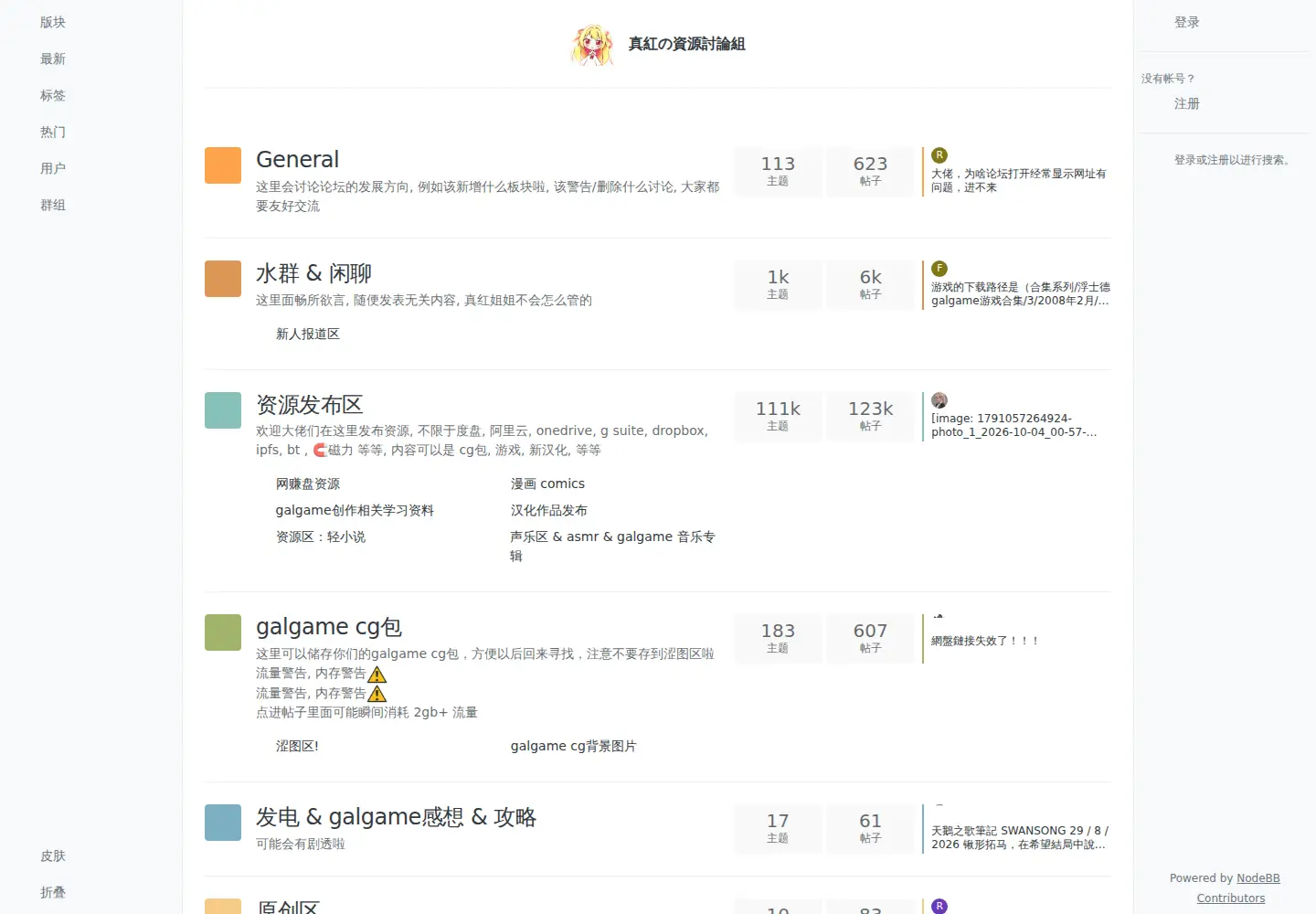Image resolution: width=1316 pixels, height=914 pixels.
Task: Click the green galgame cg包 category icon
Action: (223, 632)
